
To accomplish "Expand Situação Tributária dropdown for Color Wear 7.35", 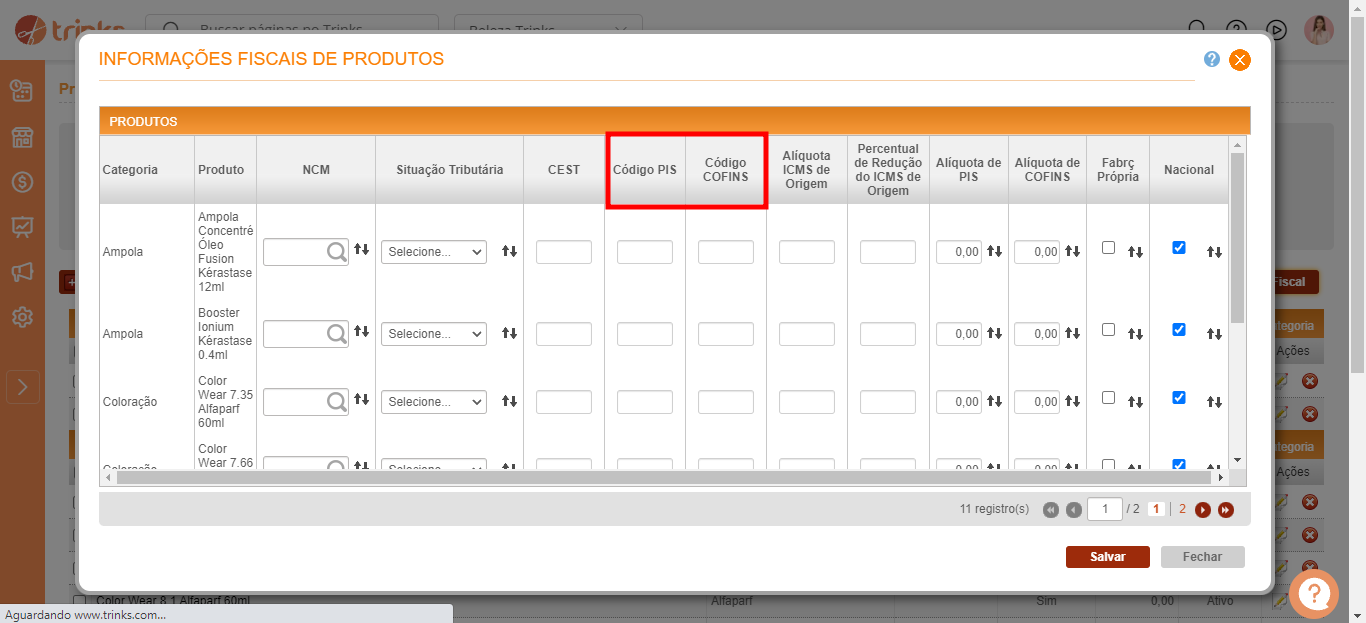I will (433, 402).
